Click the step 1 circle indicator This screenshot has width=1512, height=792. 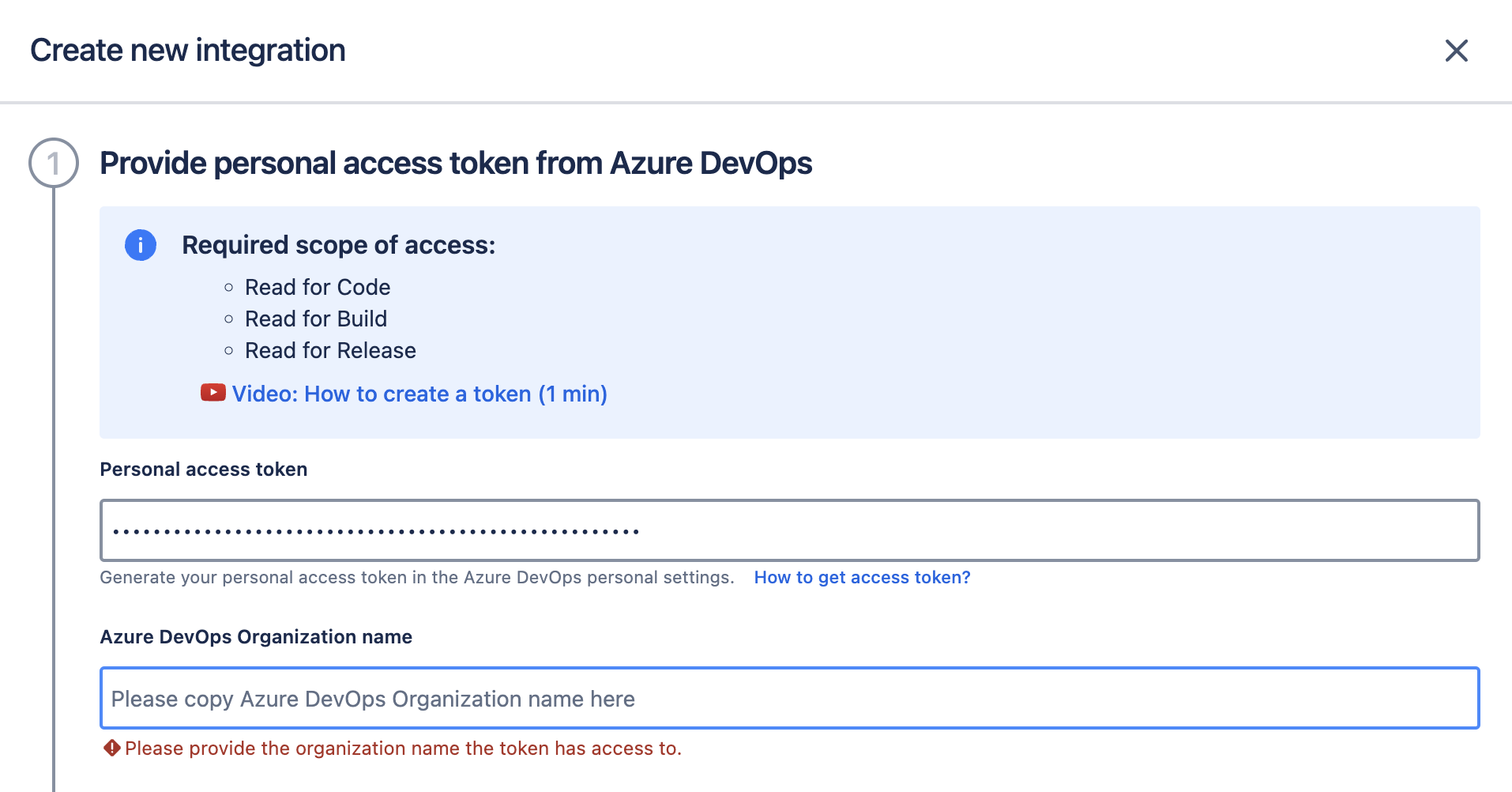pos(54,164)
